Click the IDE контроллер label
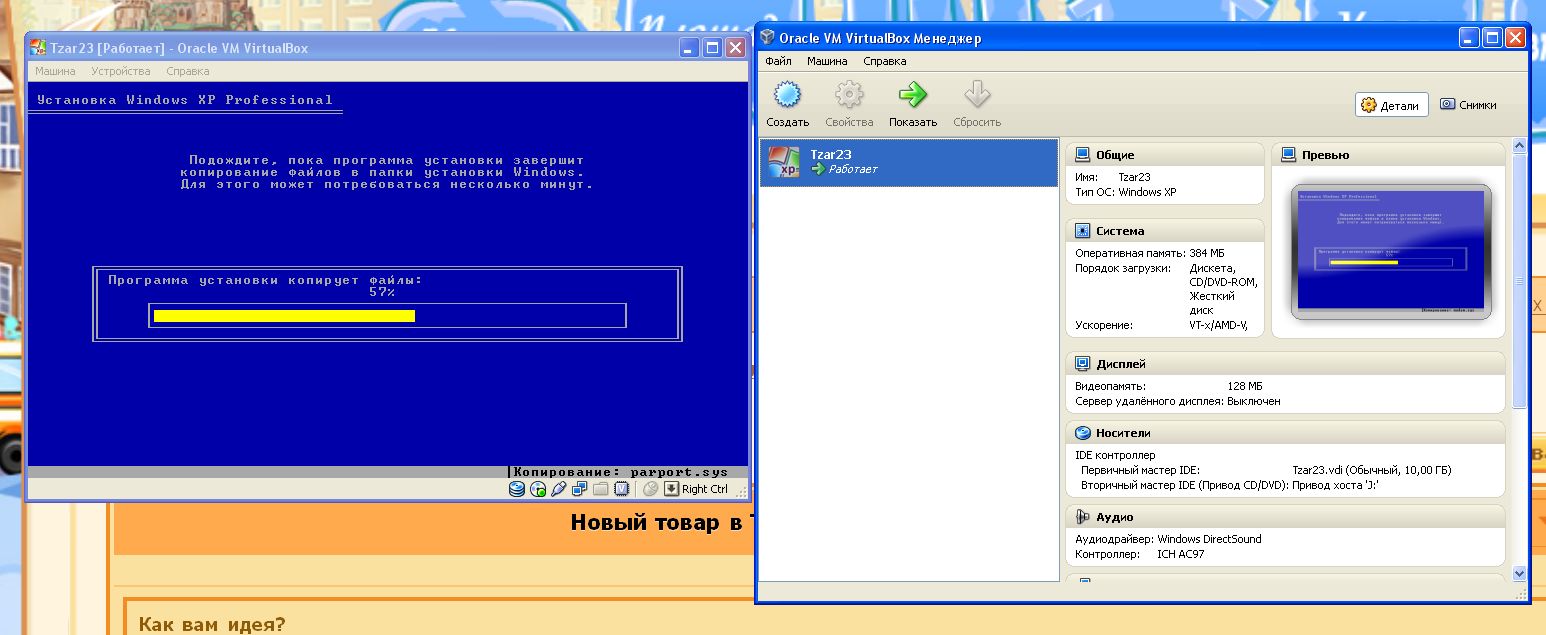Image resolution: width=1546 pixels, height=635 pixels. coord(1115,455)
